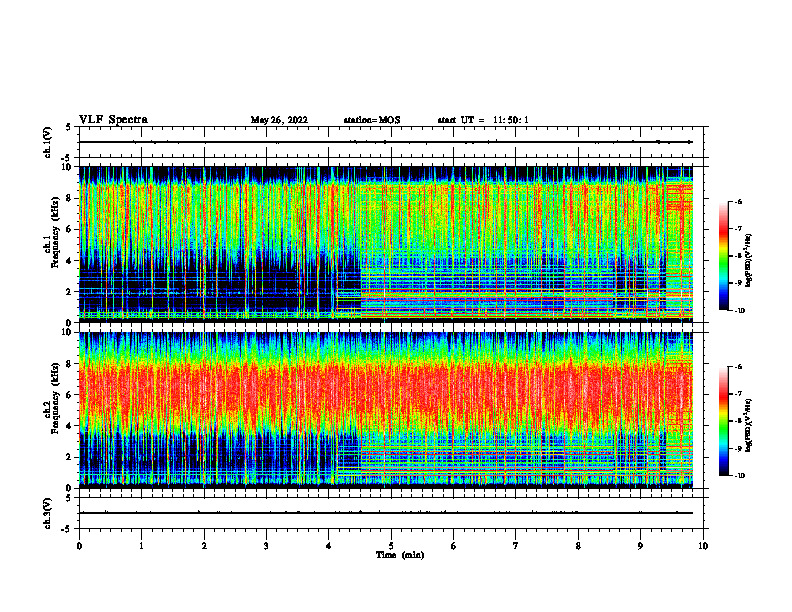
Task: Click the "5" tick label on time axis
Action: tap(391, 546)
